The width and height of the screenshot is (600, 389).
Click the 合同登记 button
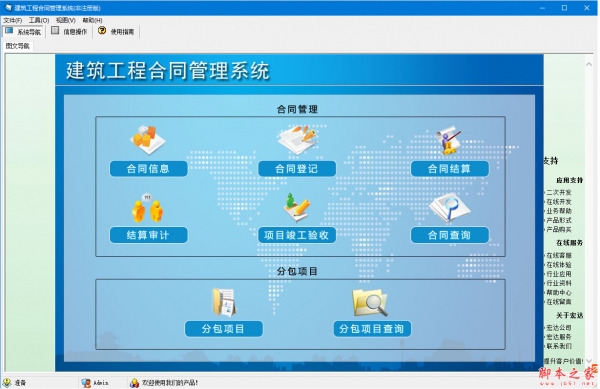click(297, 169)
